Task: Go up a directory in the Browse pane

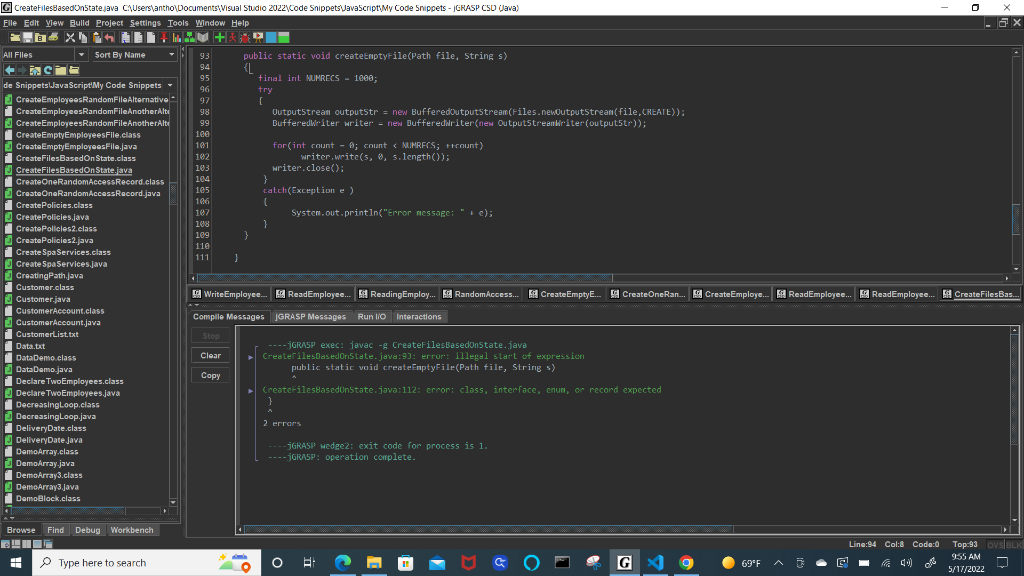Action: pos(35,71)
